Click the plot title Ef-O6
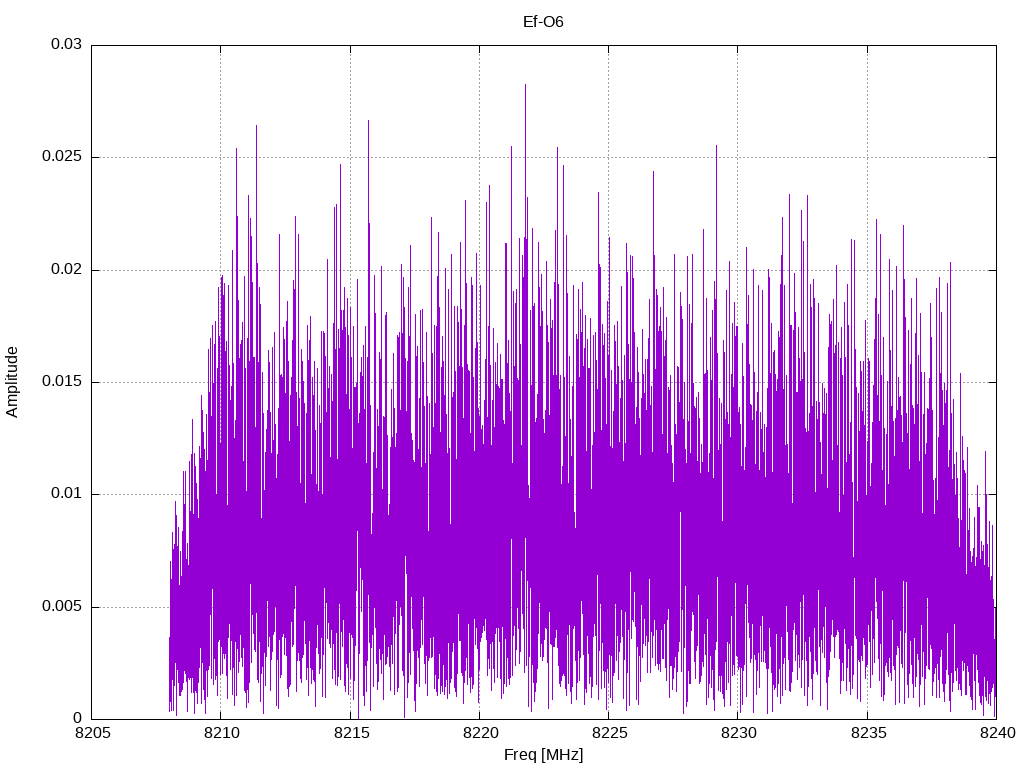This screenshot has height=768, width=1024. coord(543,22)
